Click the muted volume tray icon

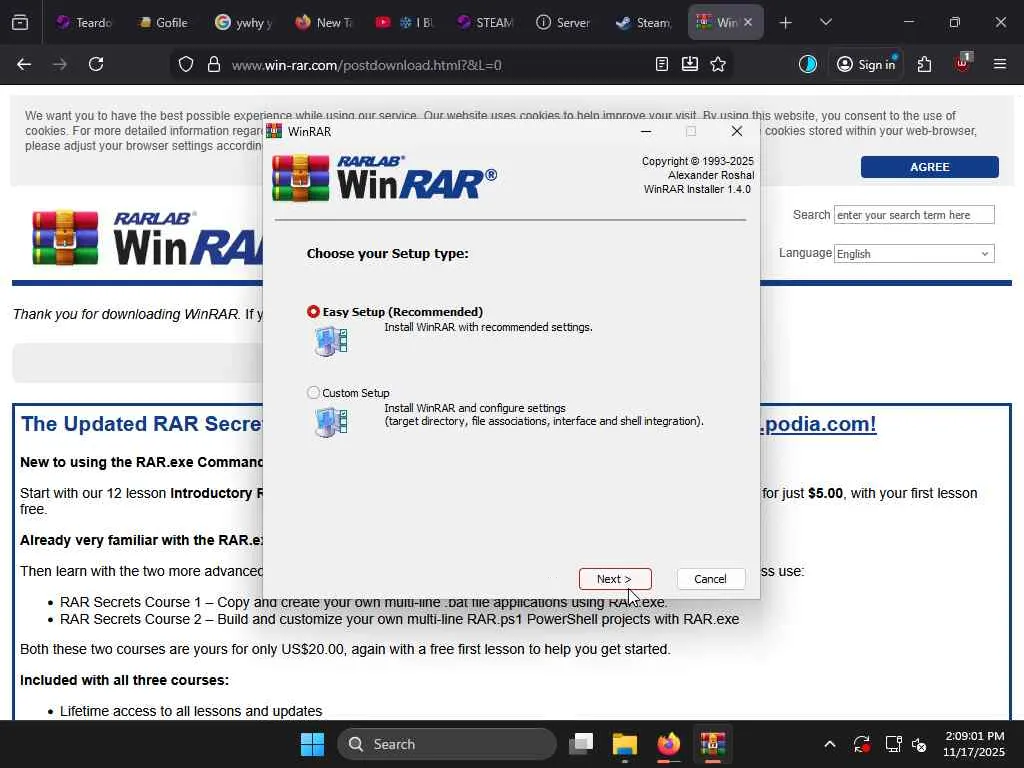point(919,744)
